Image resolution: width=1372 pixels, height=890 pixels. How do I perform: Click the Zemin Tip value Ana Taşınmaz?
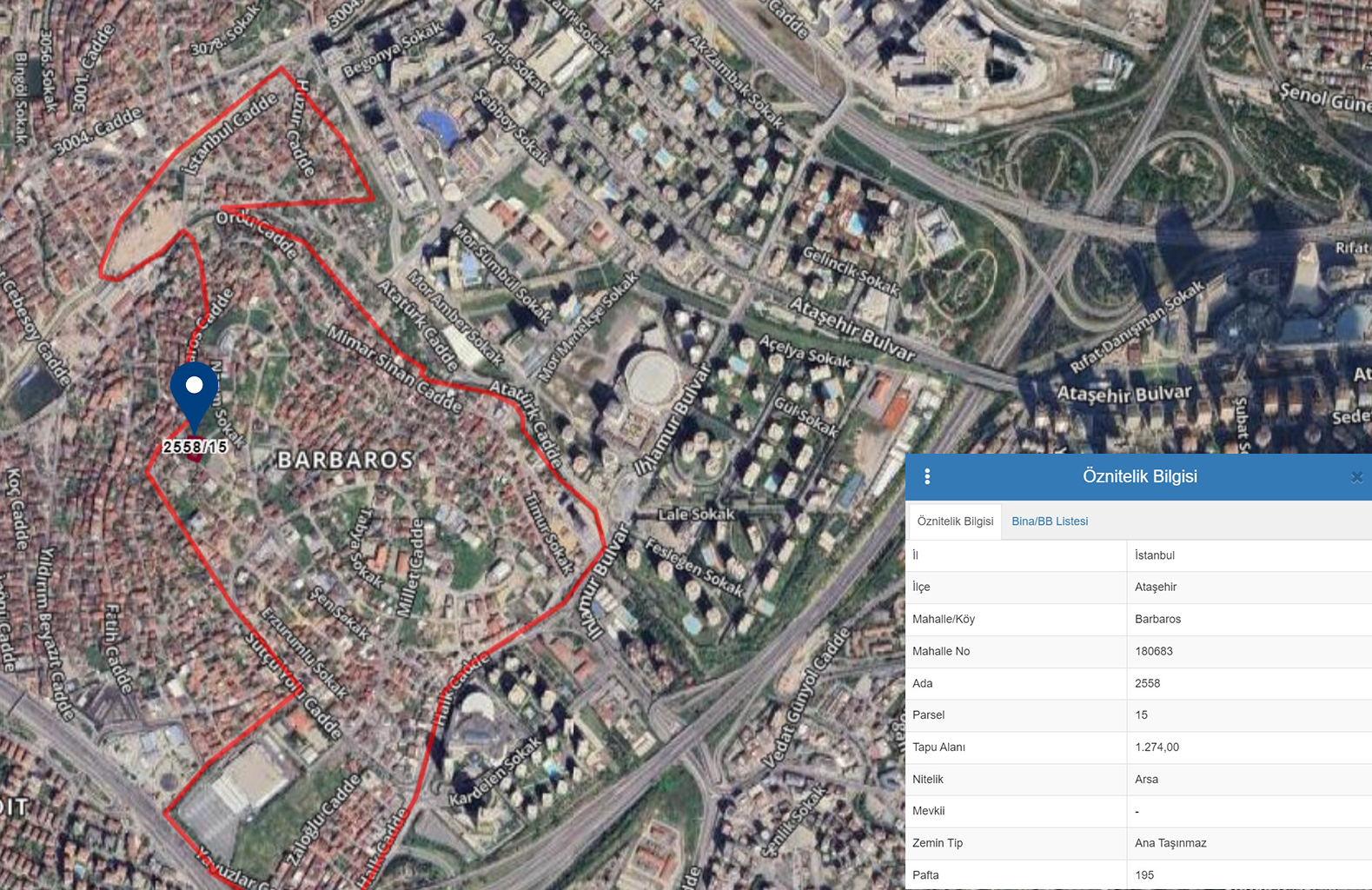1170,843
